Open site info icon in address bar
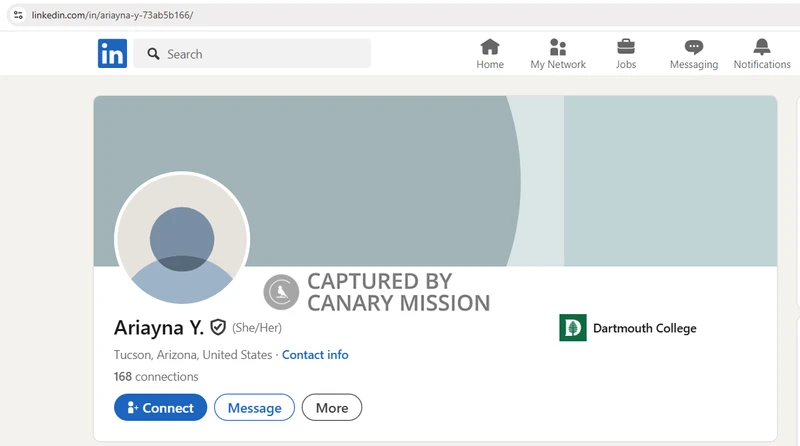Screen dimensions: 800x446 (17, 15)
